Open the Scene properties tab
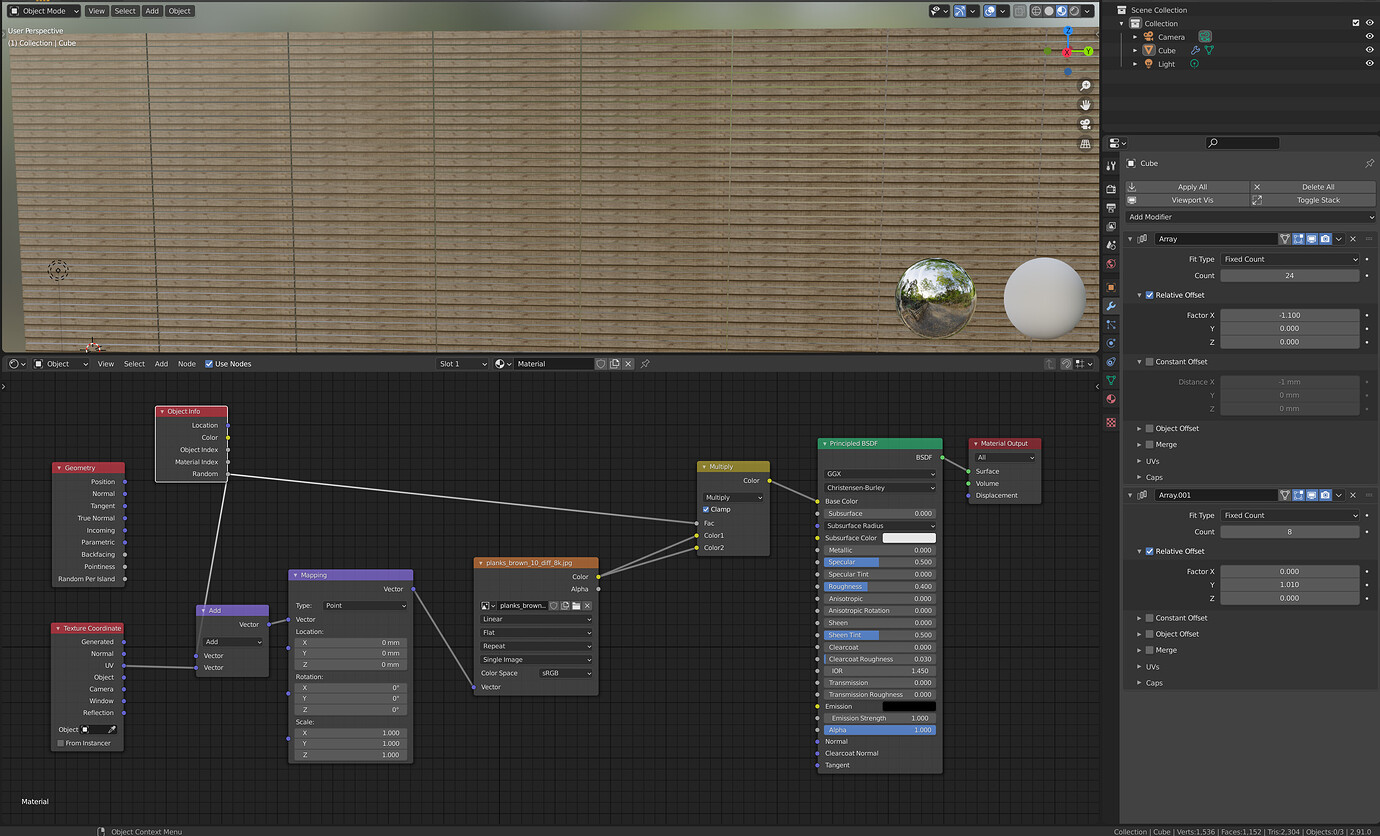Viewport: 1380px width, 836px height. [x=1111, y=245]
